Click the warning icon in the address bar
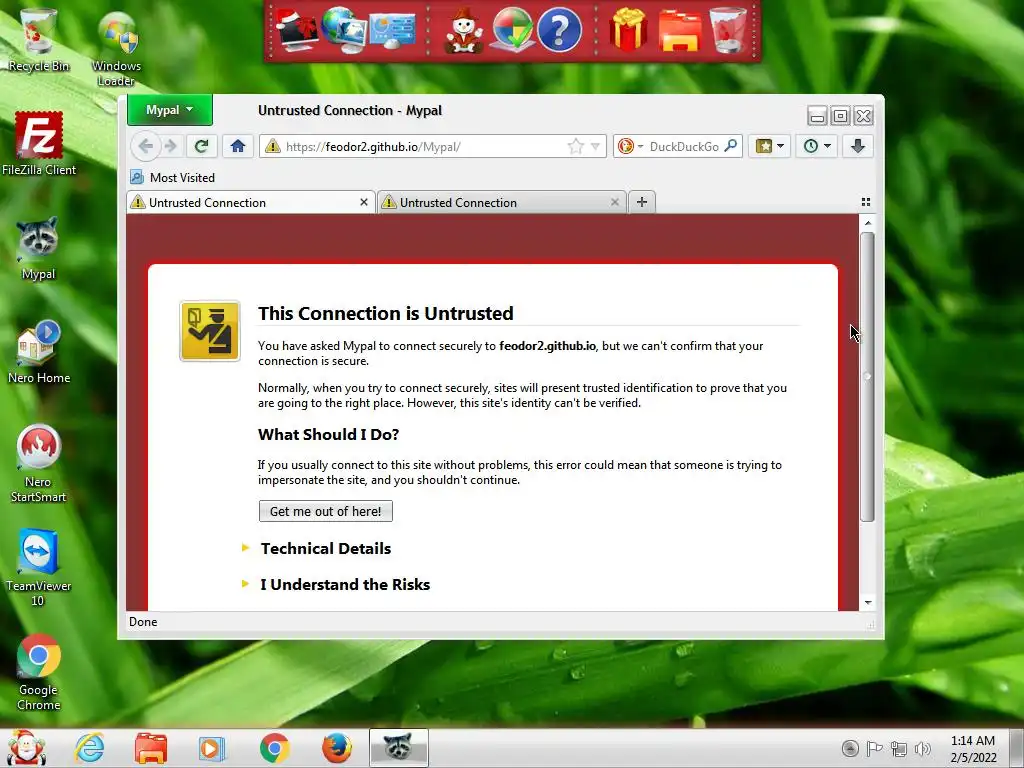The height and width of the screenshot is (768, 1024). coord(272,146)
